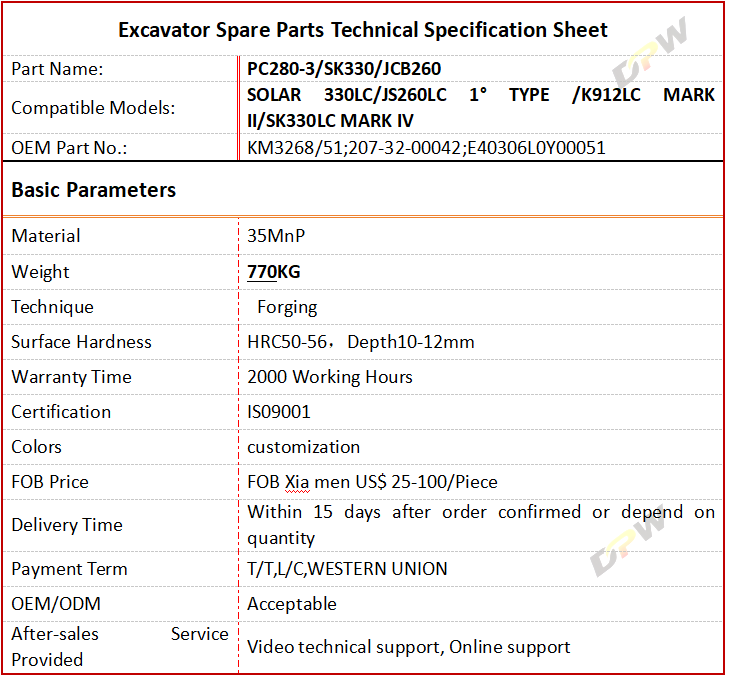Screen dimensions: 729x677
Task: Select the 'OEM Part No.:' label
Action: click(69, 148)
